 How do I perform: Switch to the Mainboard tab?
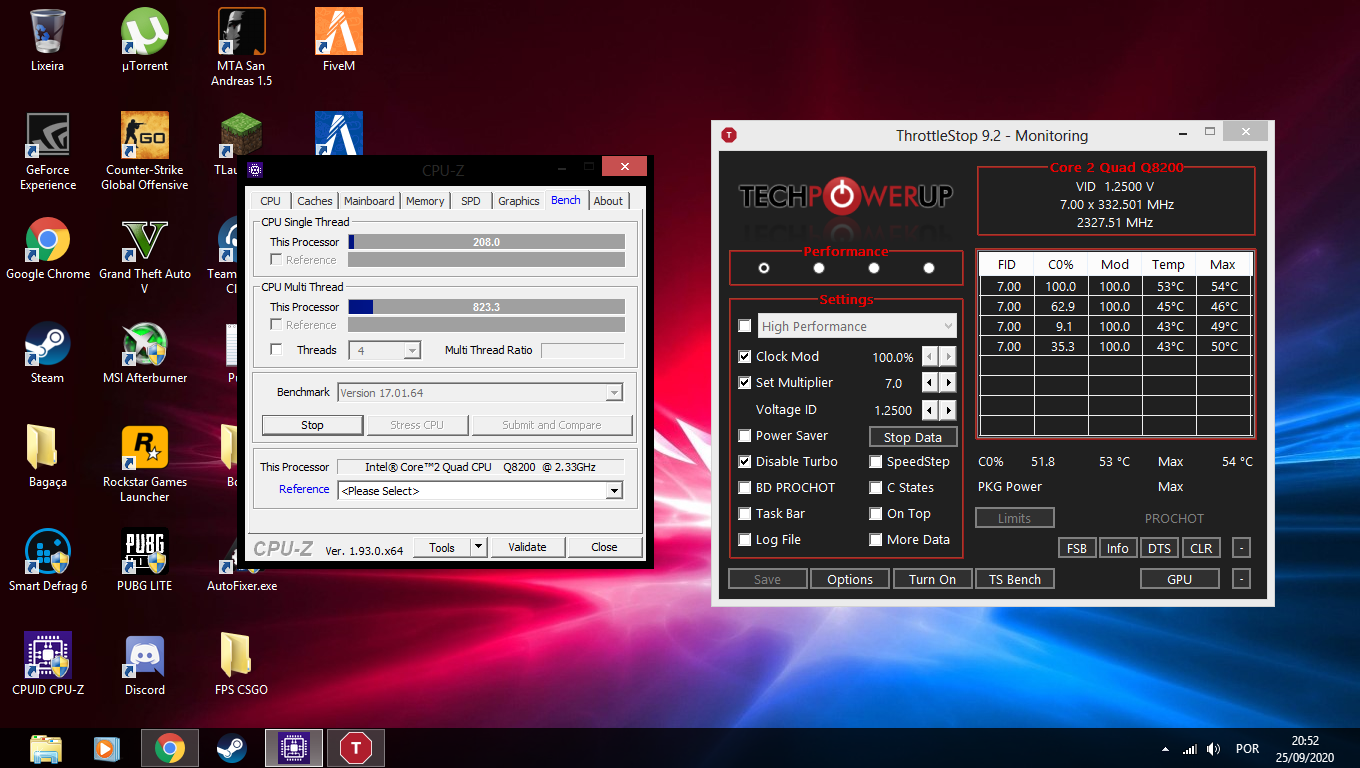(369, 201)
